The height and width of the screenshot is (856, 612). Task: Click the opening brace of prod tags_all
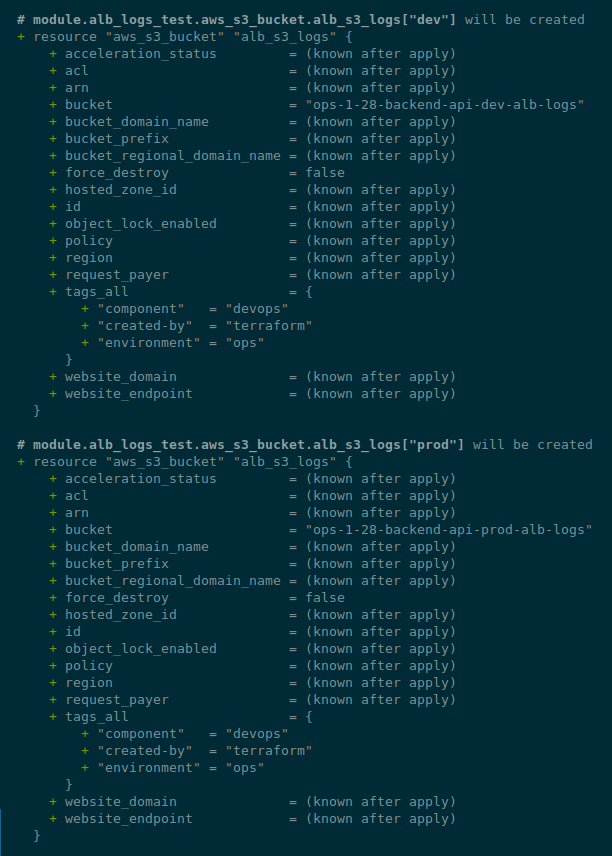click(309, 716)
